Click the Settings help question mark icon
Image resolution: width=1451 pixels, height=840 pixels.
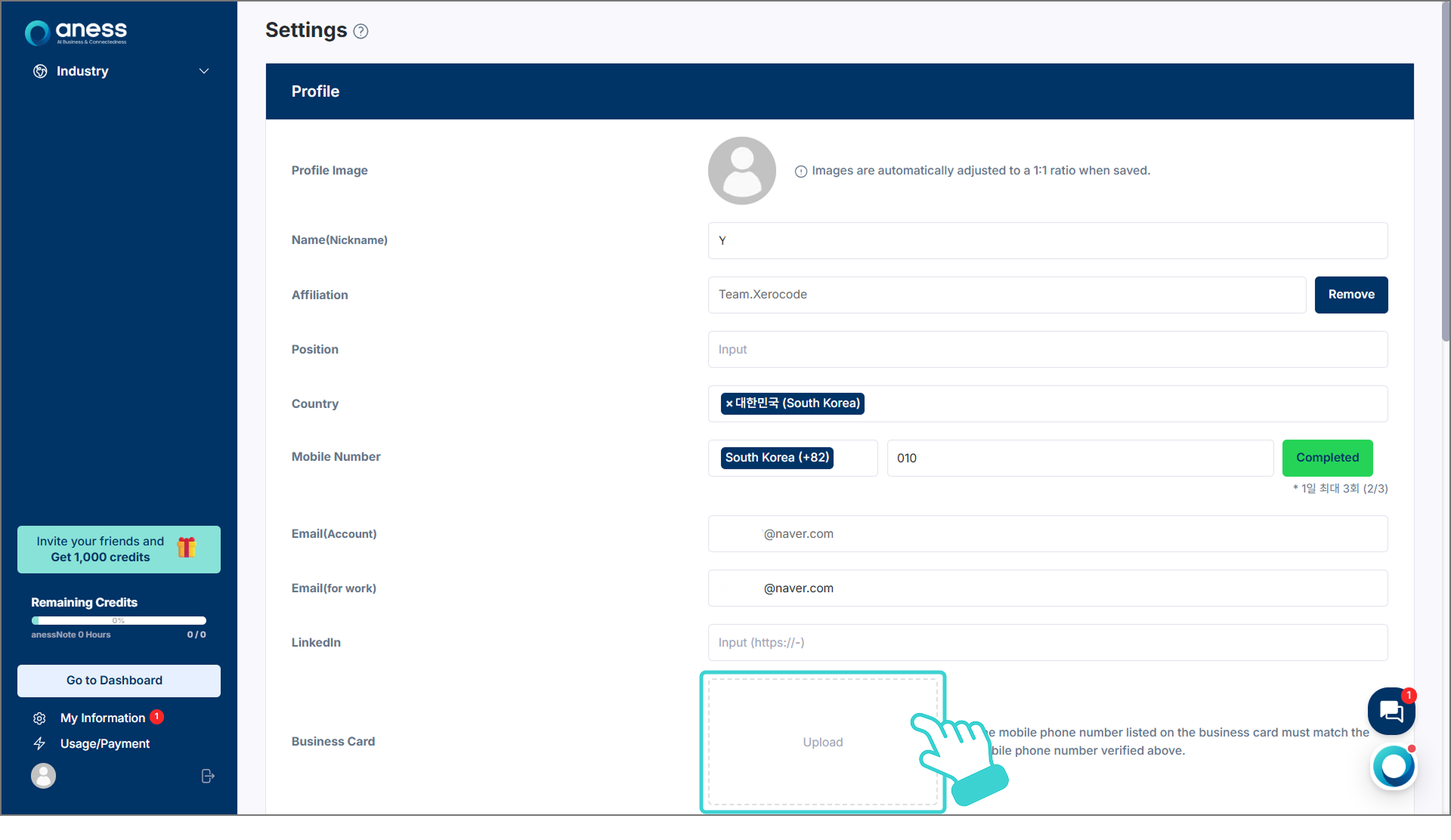pyautogui.click(x=361, y=32)
